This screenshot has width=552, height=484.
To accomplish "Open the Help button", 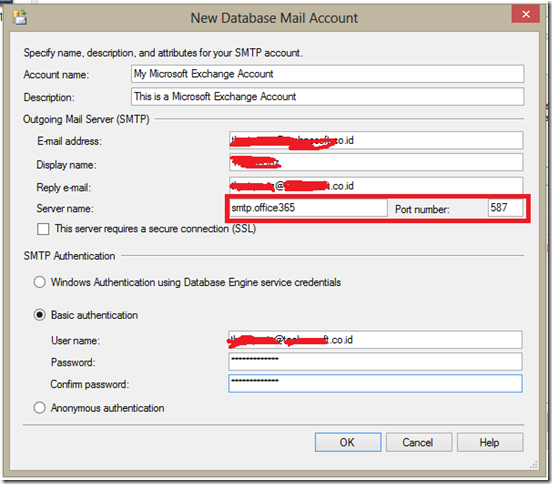I will coord(490,442).
